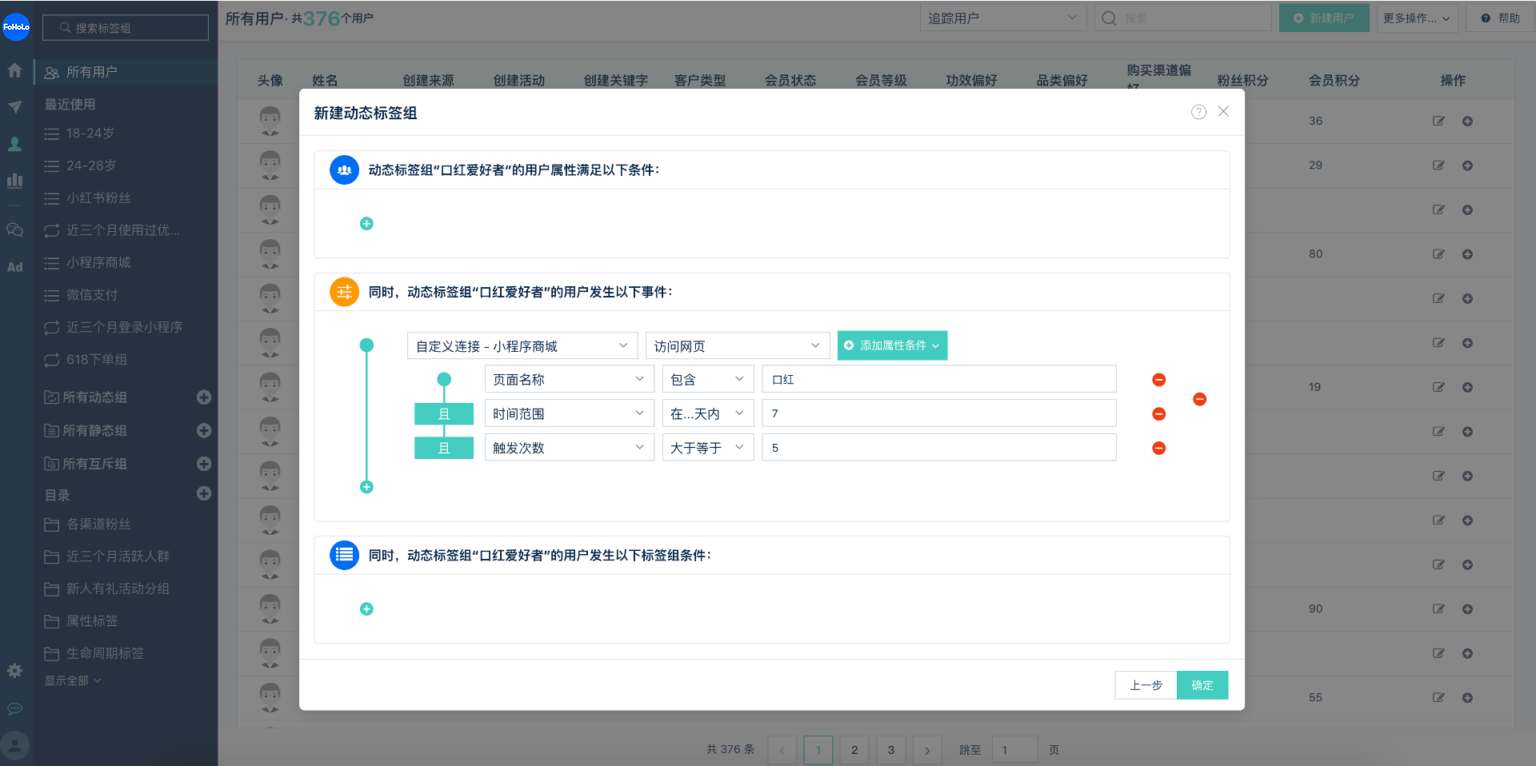Image resolution: width=1536 pixels, height=766 pixels.
Task: Add a user attribute condition with plus icon
Action: (x=366, y=224)
